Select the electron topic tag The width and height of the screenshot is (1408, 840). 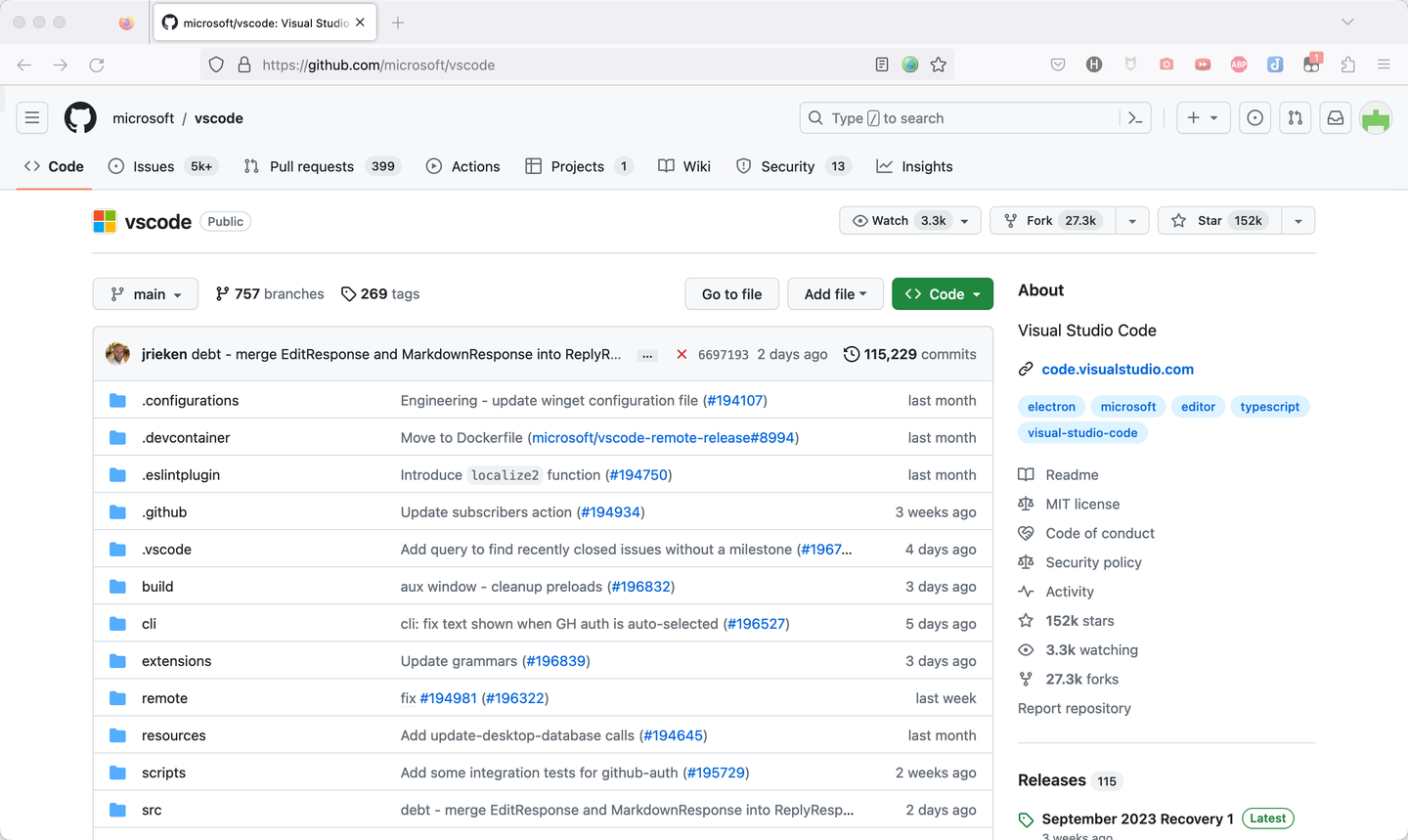[x=1051, y=407]
